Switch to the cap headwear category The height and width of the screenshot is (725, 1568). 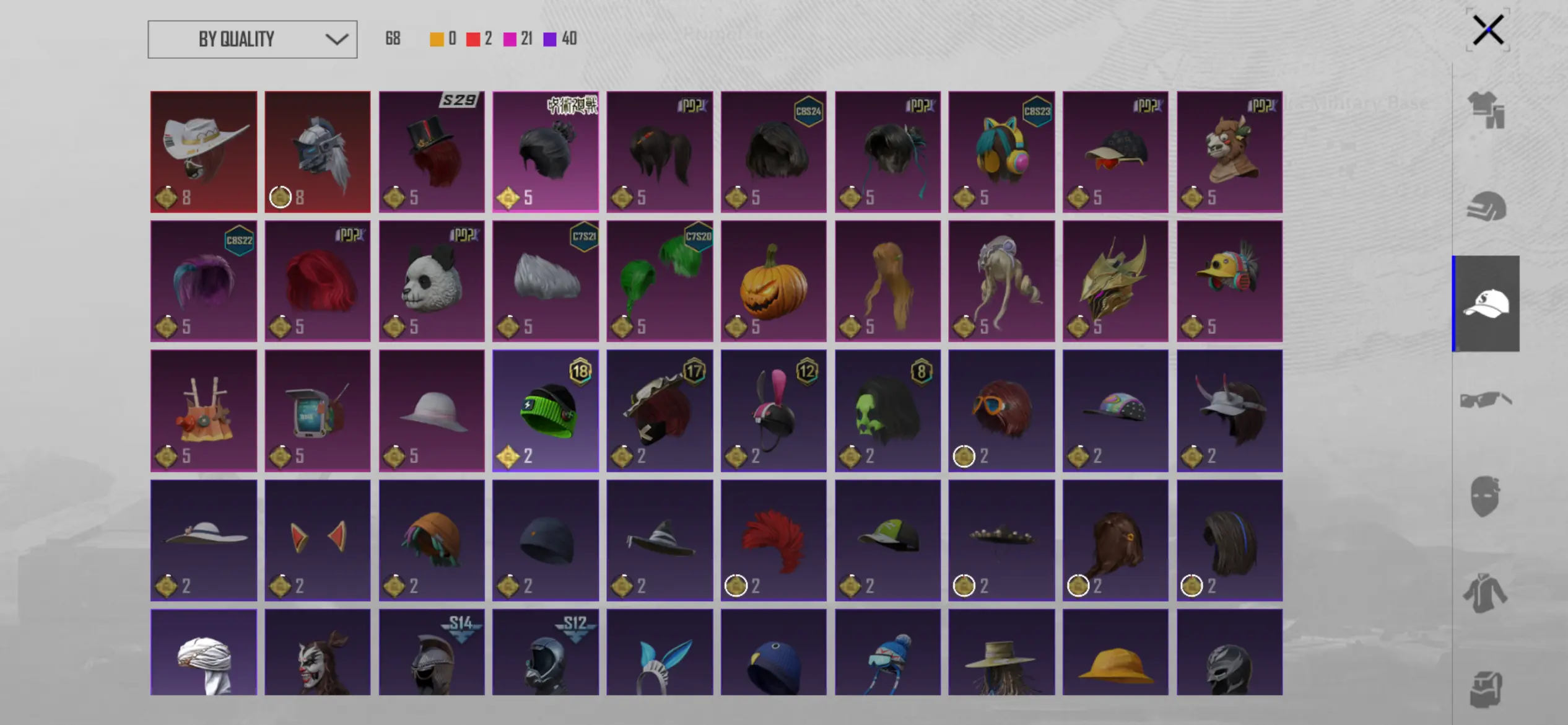1486,304
